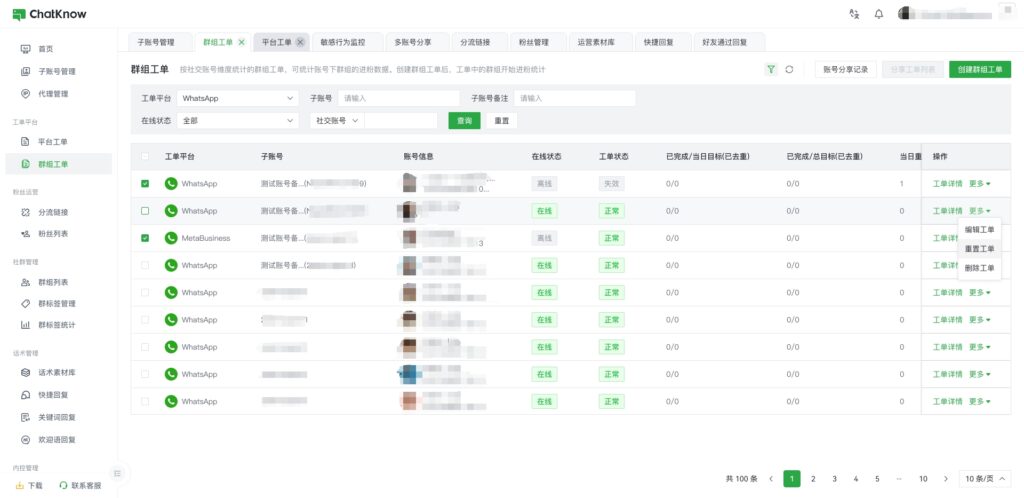
Task: Open the 工单平台 WhatsApp dropdown
Action: pyautogui.click(x=238, y=99)
